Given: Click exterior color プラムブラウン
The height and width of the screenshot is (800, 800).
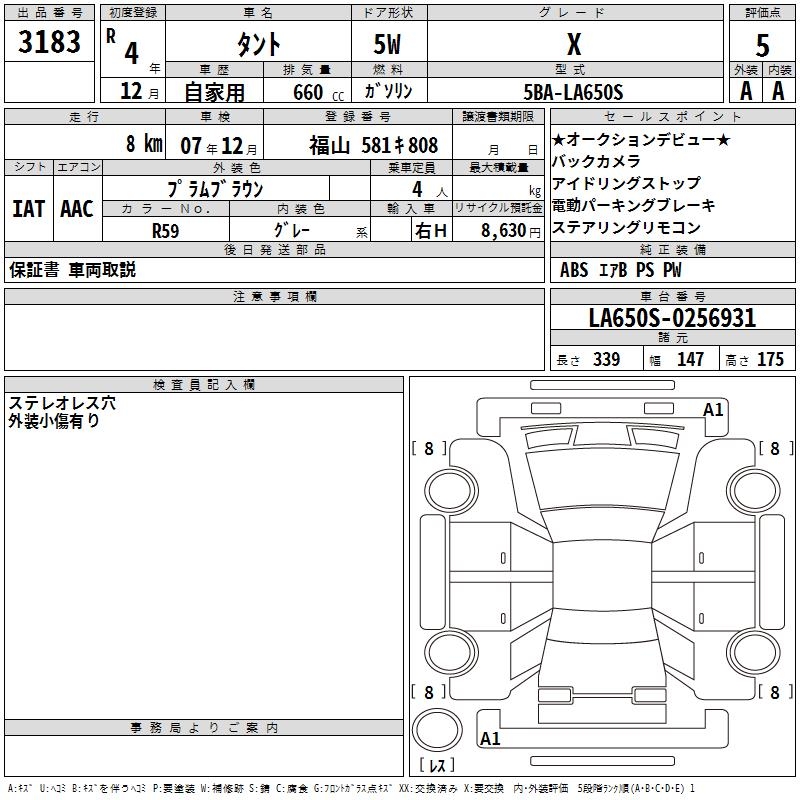Looking at the screenshot, I should coord(215,189).
